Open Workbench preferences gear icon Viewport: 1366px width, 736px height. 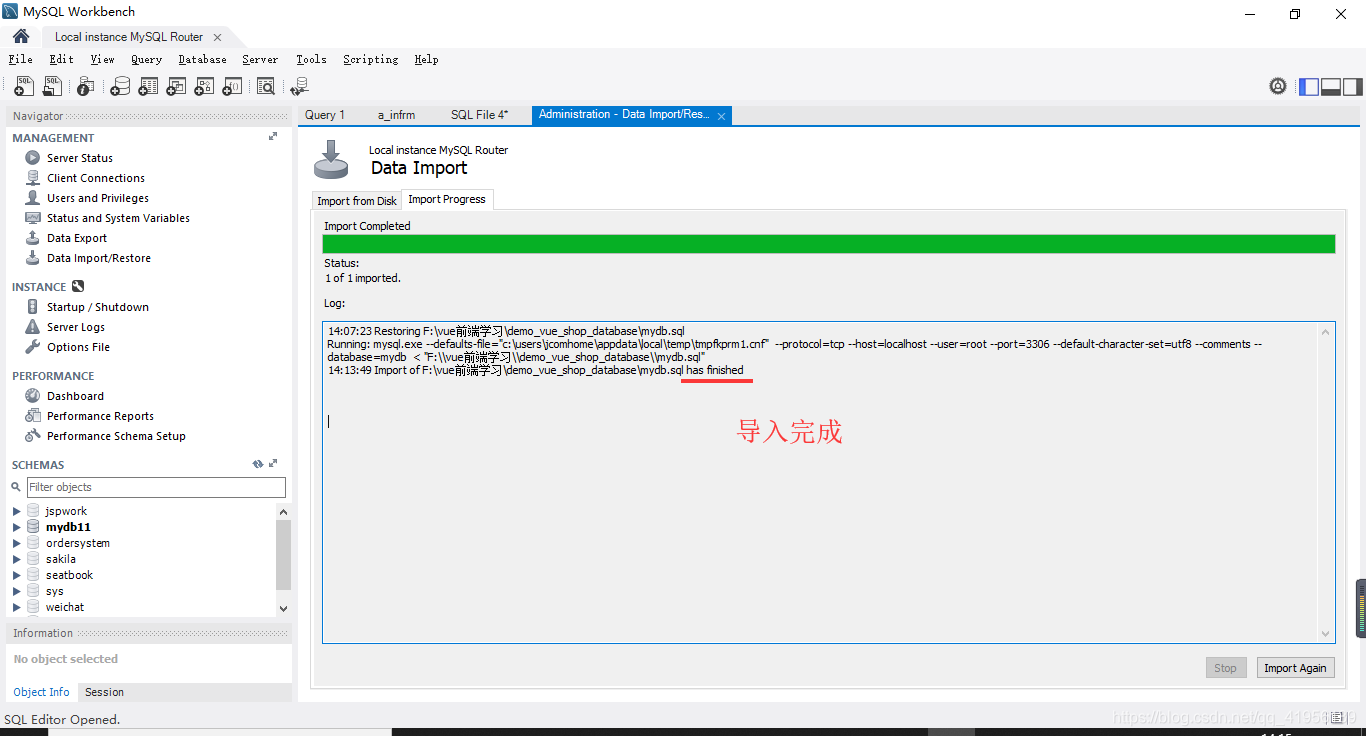1278,86
